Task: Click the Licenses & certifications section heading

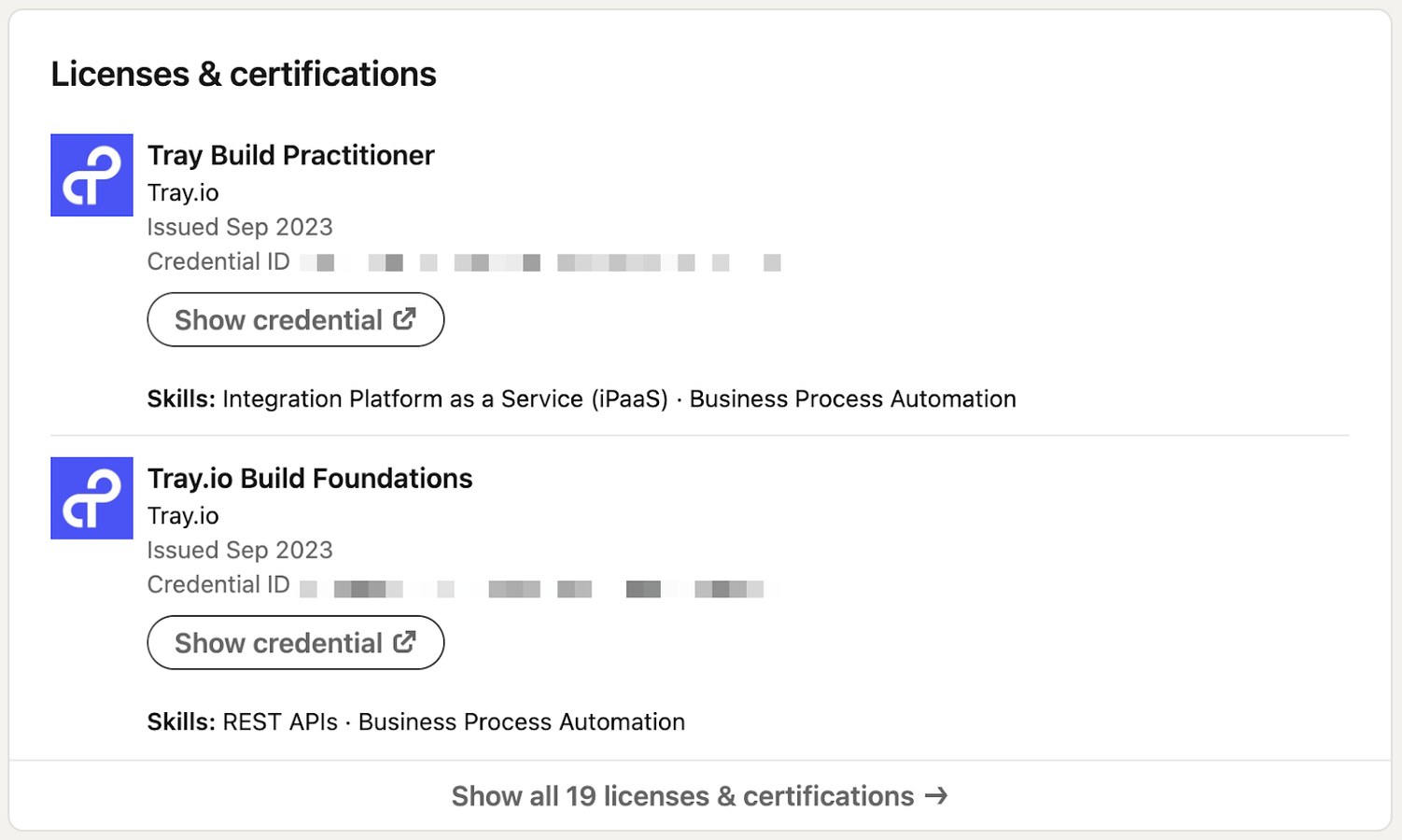Action: tap(244, 75)
